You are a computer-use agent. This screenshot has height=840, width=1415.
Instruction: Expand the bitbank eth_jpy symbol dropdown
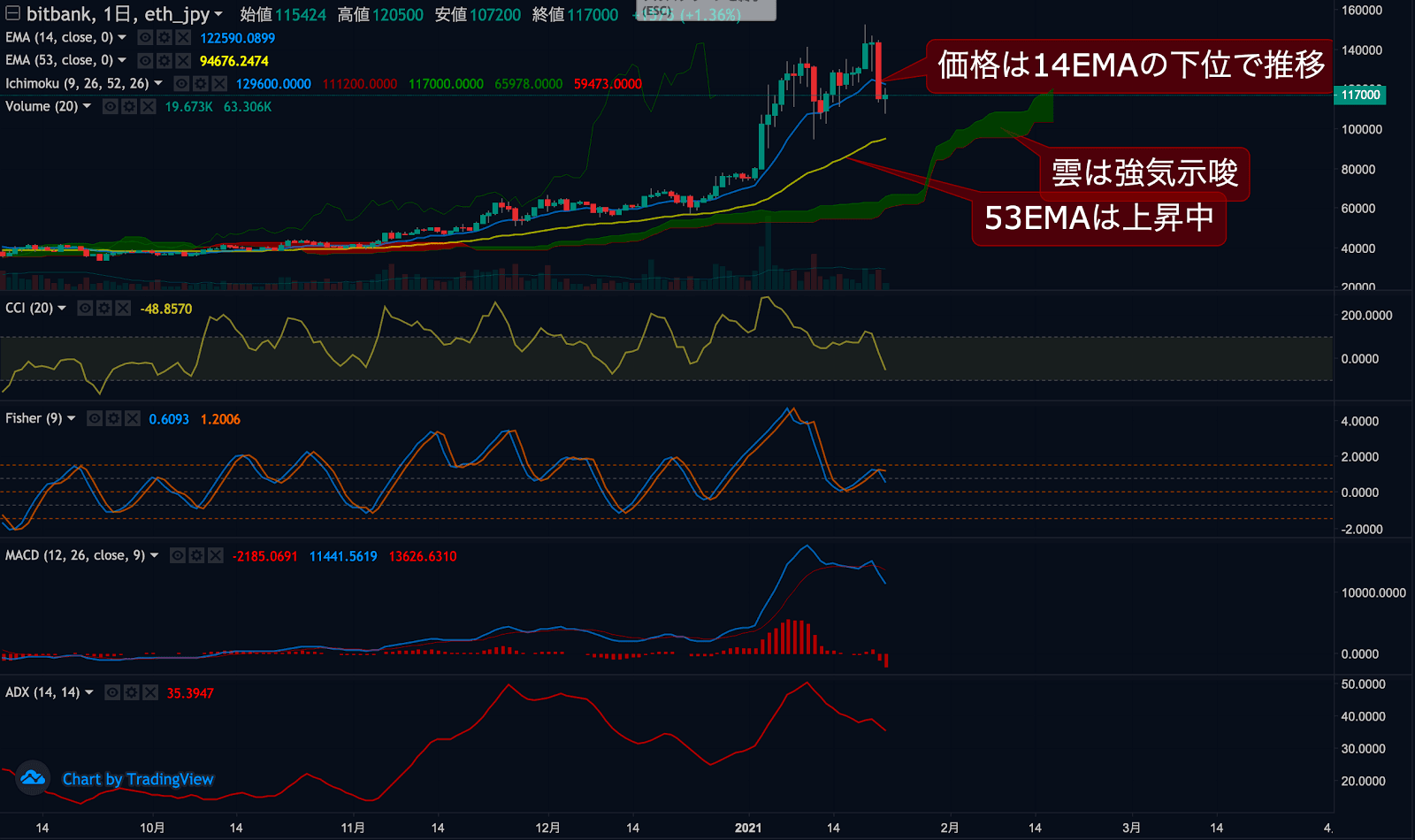tap(218, 15)
